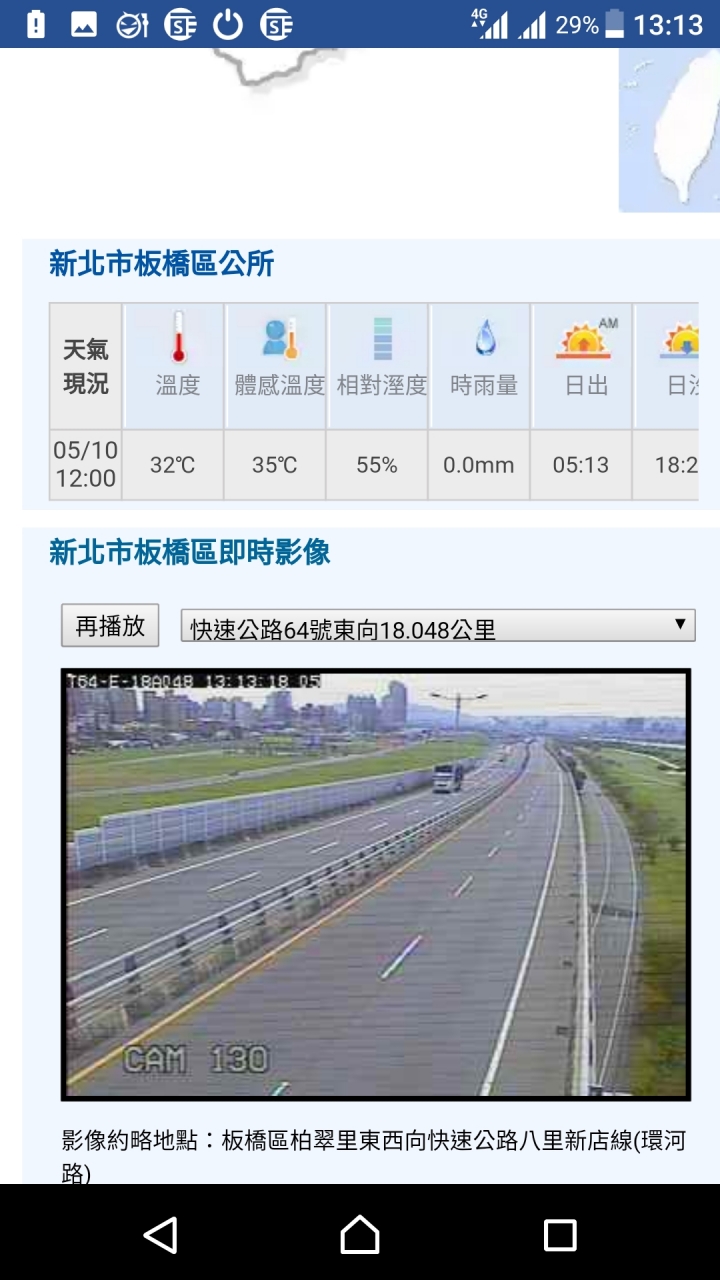The height and width of the screenshot is (1280, 720).
Task: Tap the image notification icon in status bar
Action: point(84,24)
